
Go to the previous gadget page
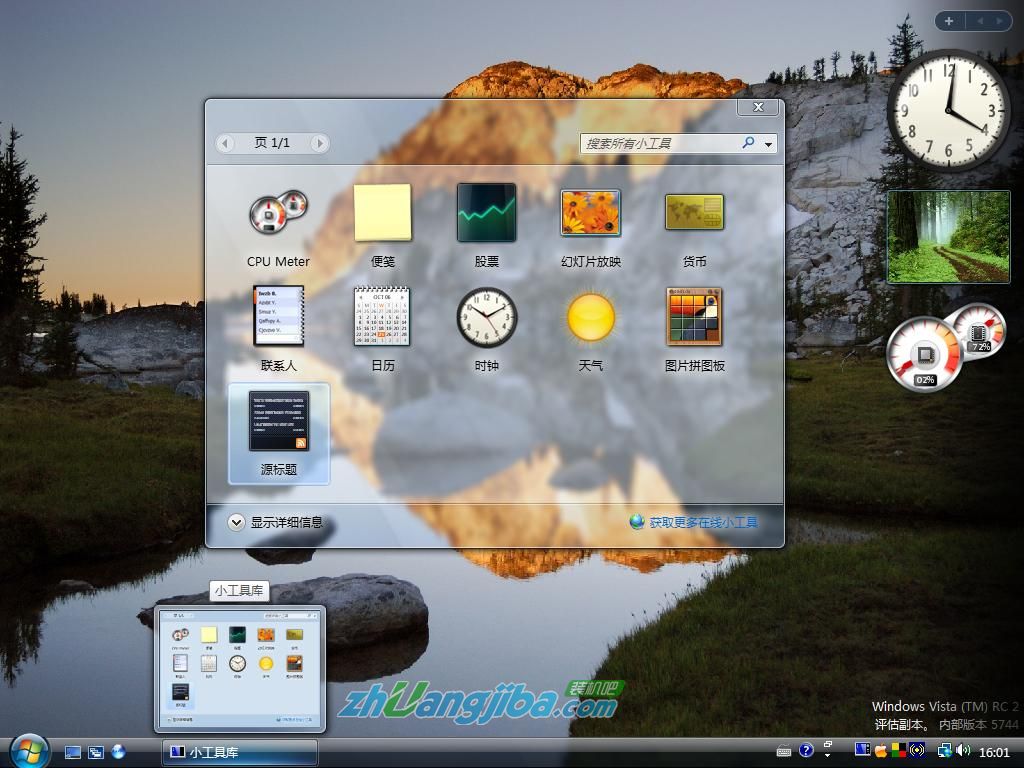pos(226,144)
